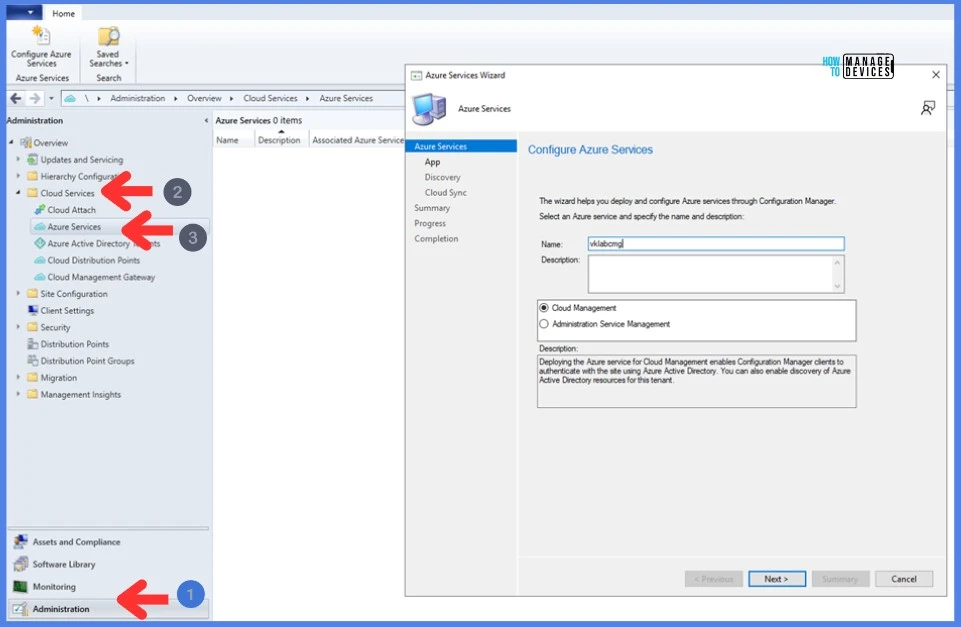Click the Next button in the wizard
961x627 pixels.
click(x=777, y=579)
